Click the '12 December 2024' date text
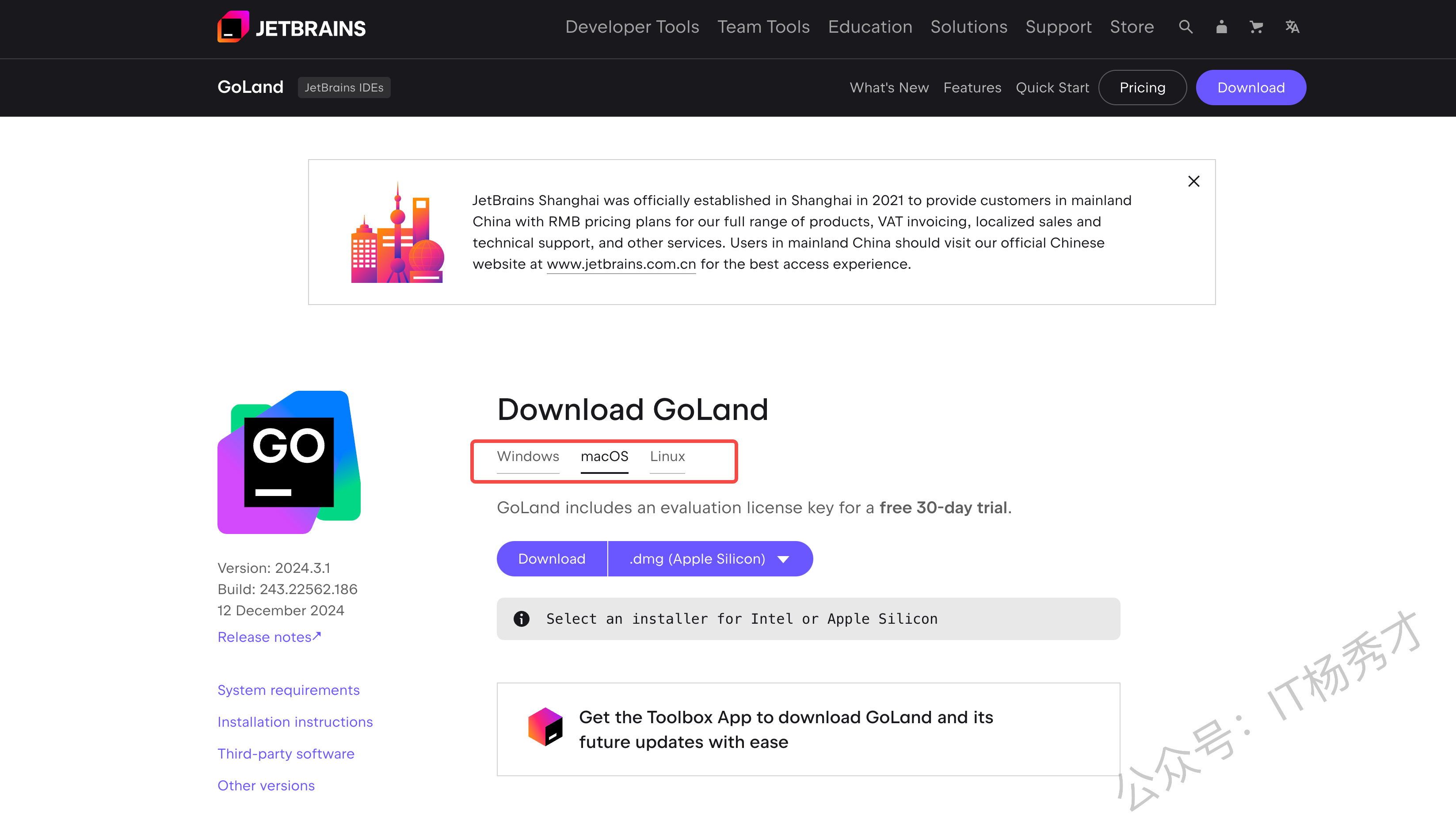The width and height of the screenshot is (1456, 839). 281,611
